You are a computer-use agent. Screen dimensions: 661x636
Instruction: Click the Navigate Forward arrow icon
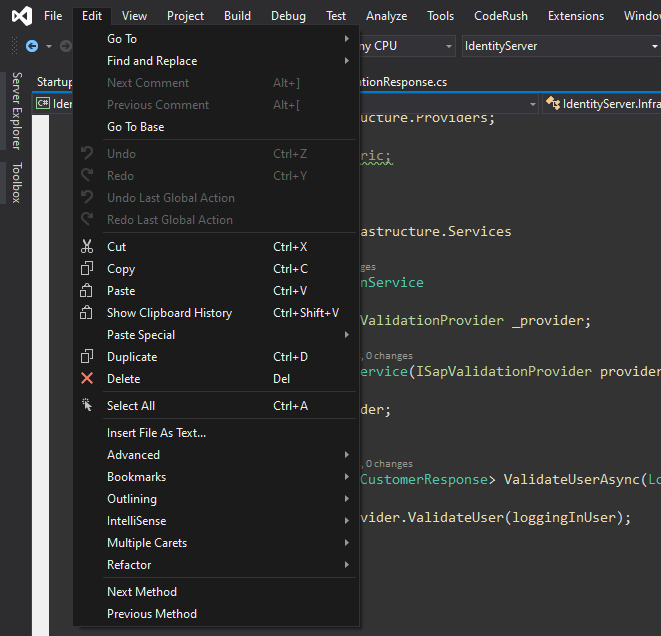[x=66, y=46]
